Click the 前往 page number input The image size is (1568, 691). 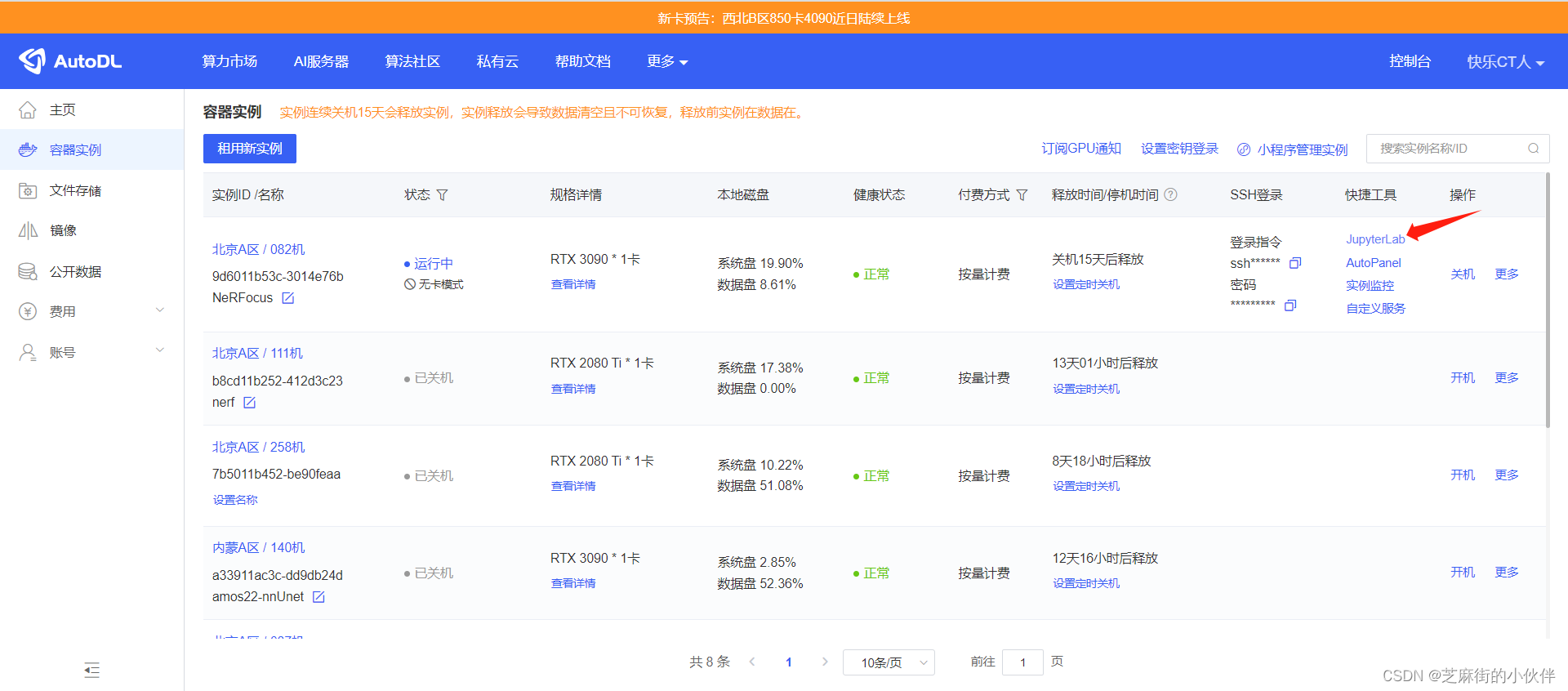point(1022,662)
